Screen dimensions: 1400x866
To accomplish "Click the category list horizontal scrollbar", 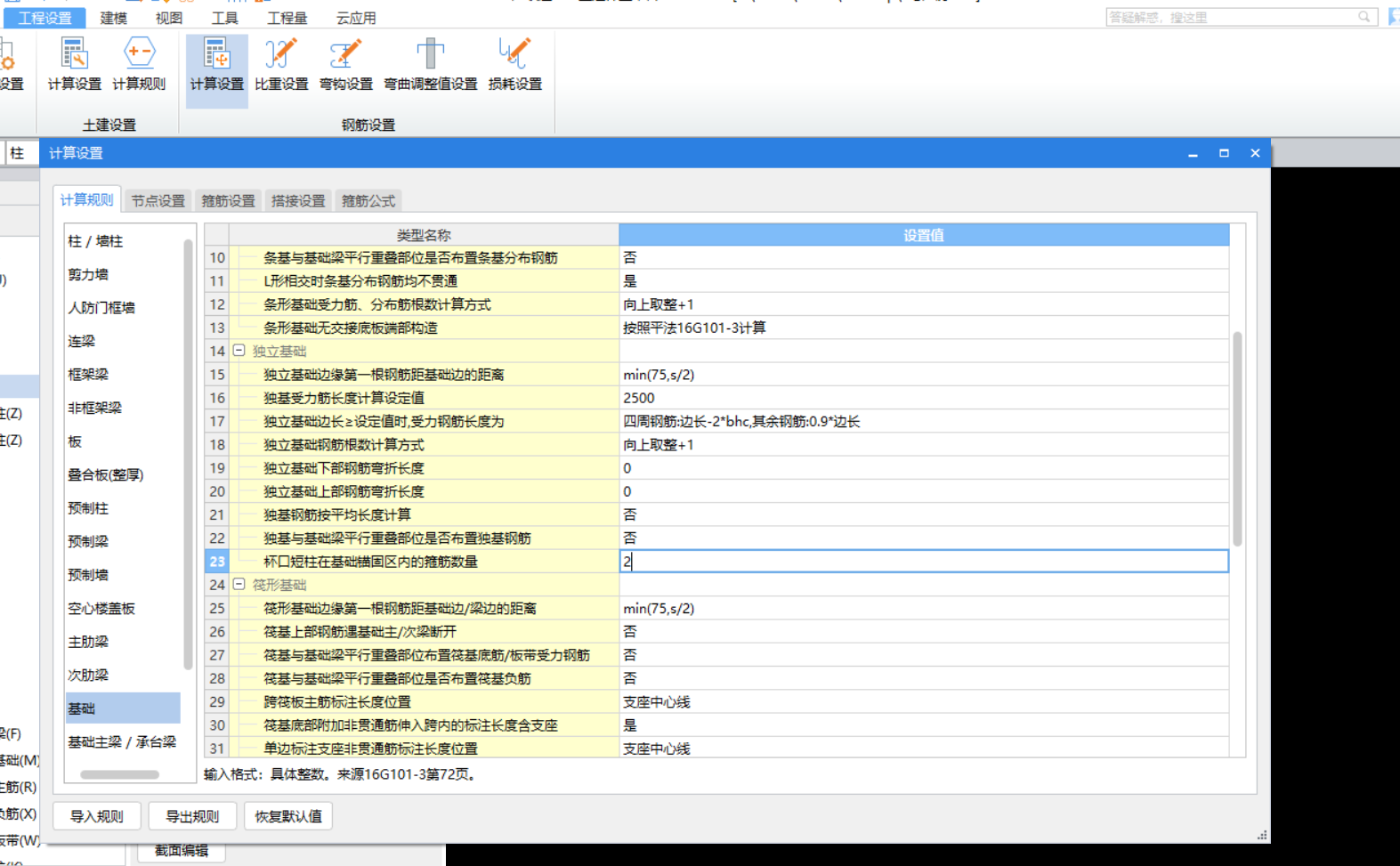I will point(120,774).
